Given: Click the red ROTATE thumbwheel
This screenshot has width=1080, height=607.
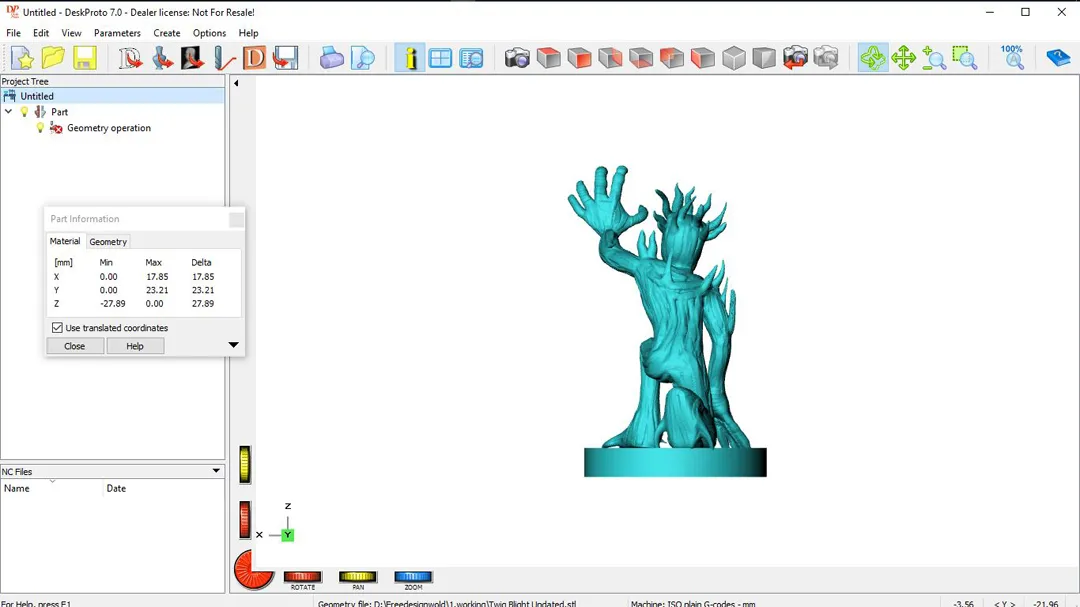Looking at the screenshot, I should point(302,577).
